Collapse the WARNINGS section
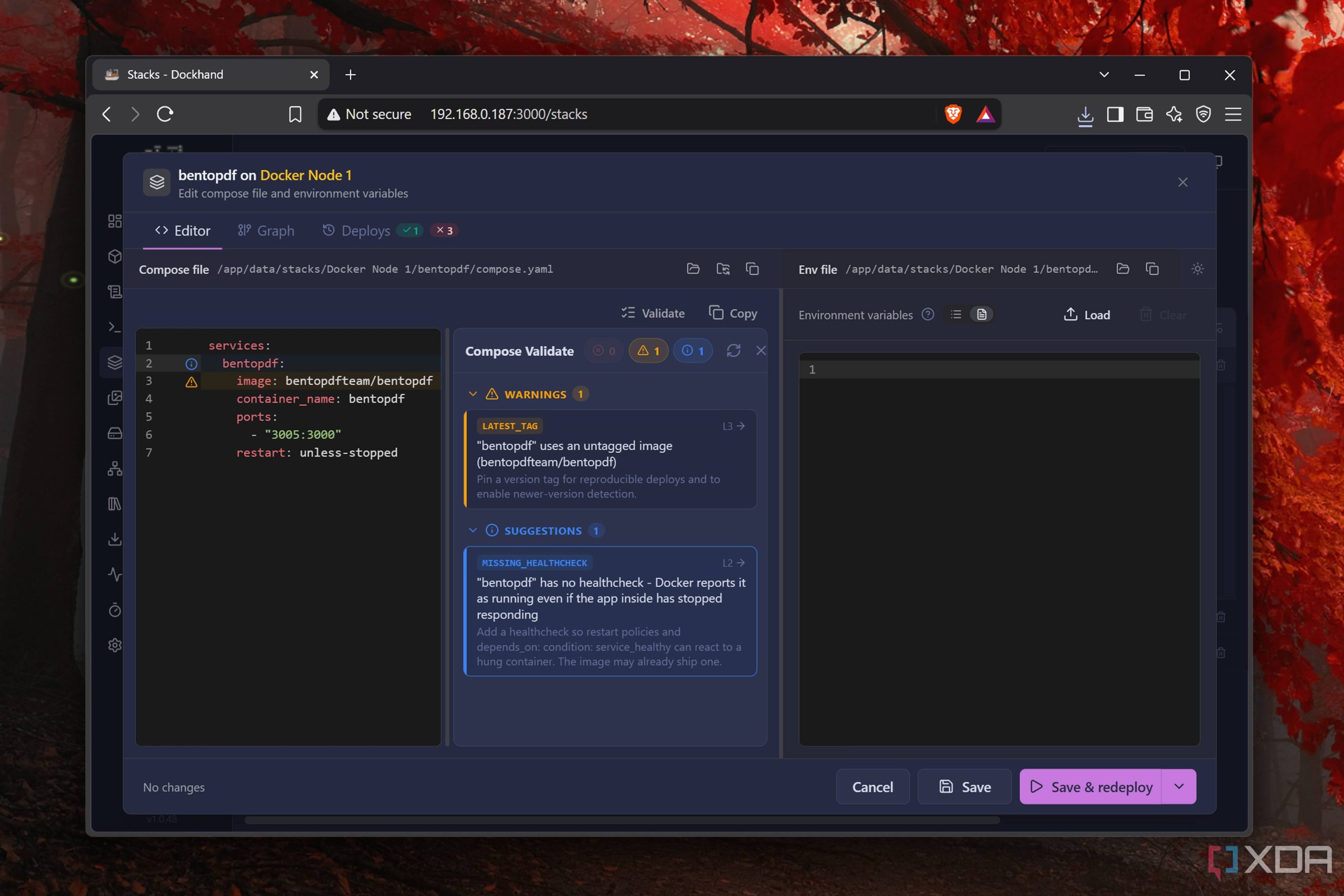The height and width of the screenshot is (896, 1344). 472,394
